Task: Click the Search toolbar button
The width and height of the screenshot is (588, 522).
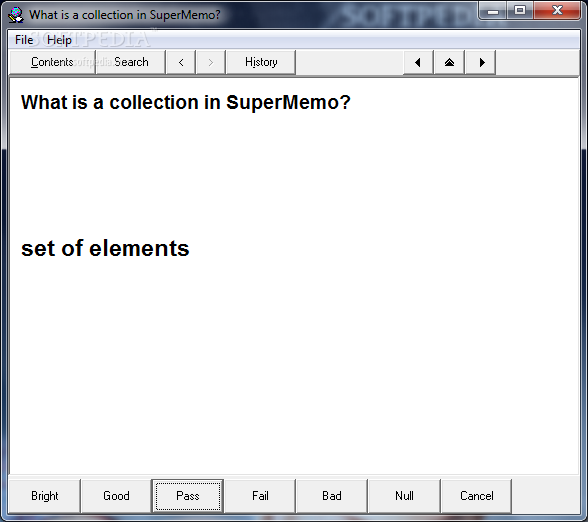Action: (x=131, y=62)
